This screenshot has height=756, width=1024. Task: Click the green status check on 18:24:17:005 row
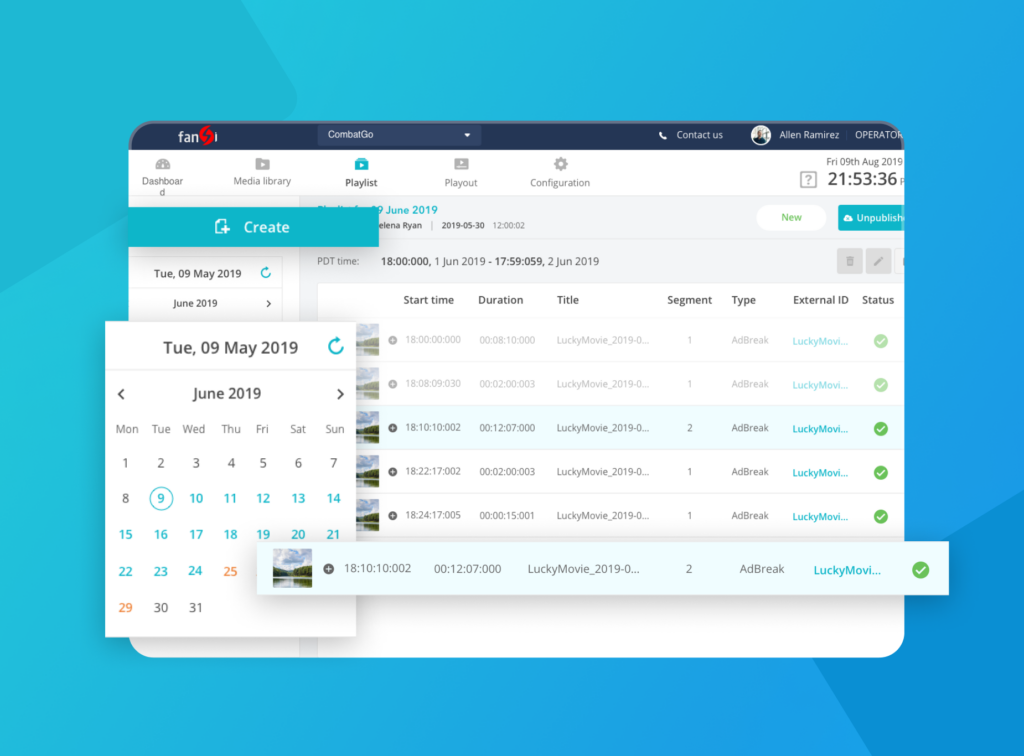point(880,516)
